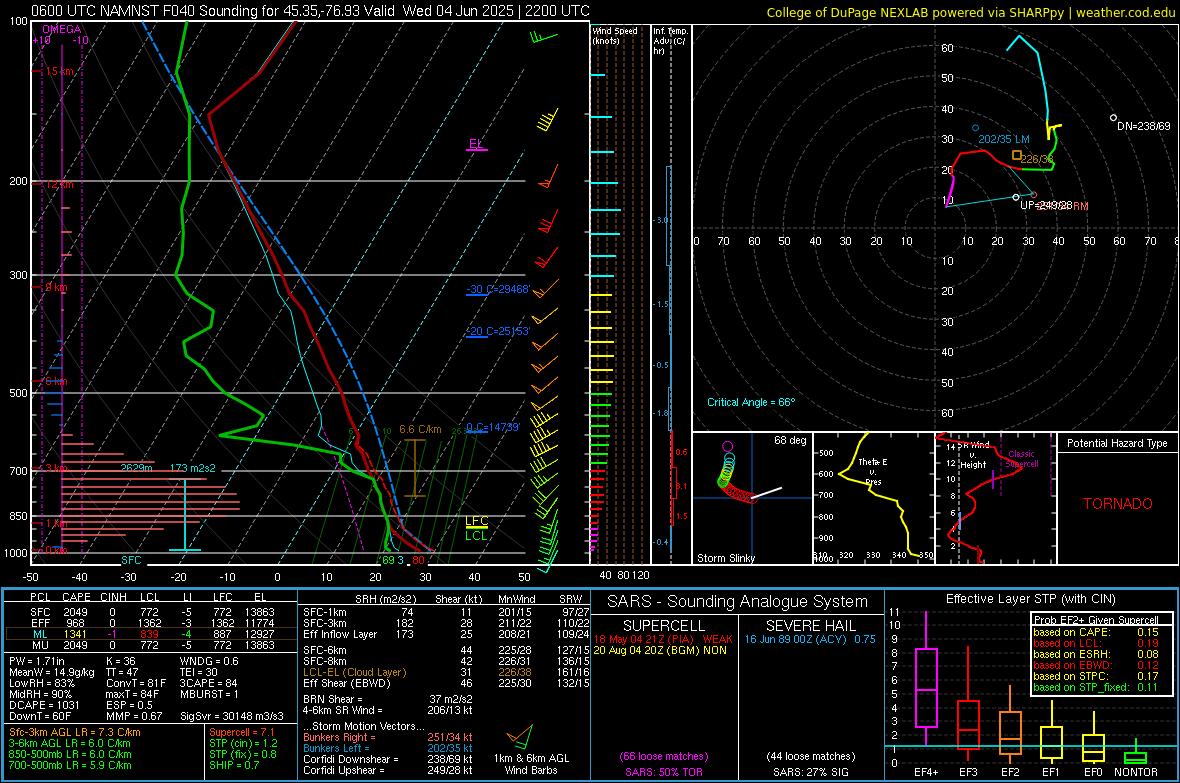Click the PW = 1.71in value
Image resolution: width=1180 pixels, height=783 pixels.
[x=37, y=661]
